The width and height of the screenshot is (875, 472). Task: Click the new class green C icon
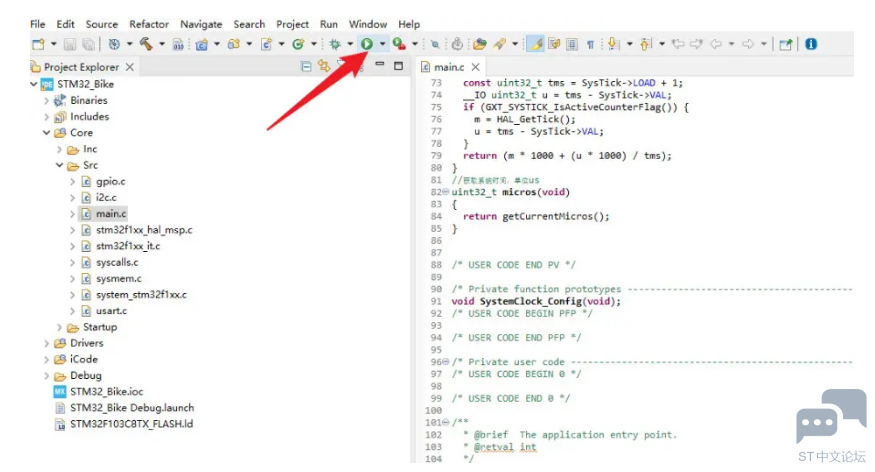tap(299, 44)
